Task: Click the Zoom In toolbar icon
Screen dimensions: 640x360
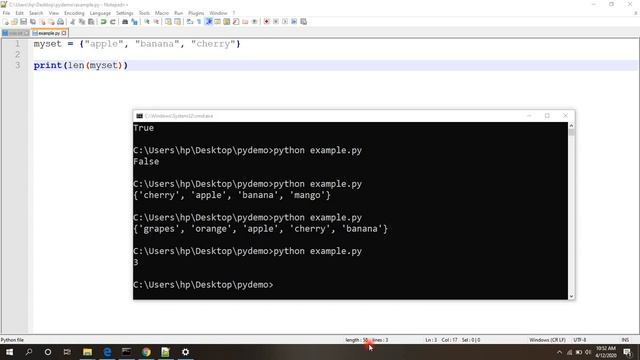Action: coord(147,22)
